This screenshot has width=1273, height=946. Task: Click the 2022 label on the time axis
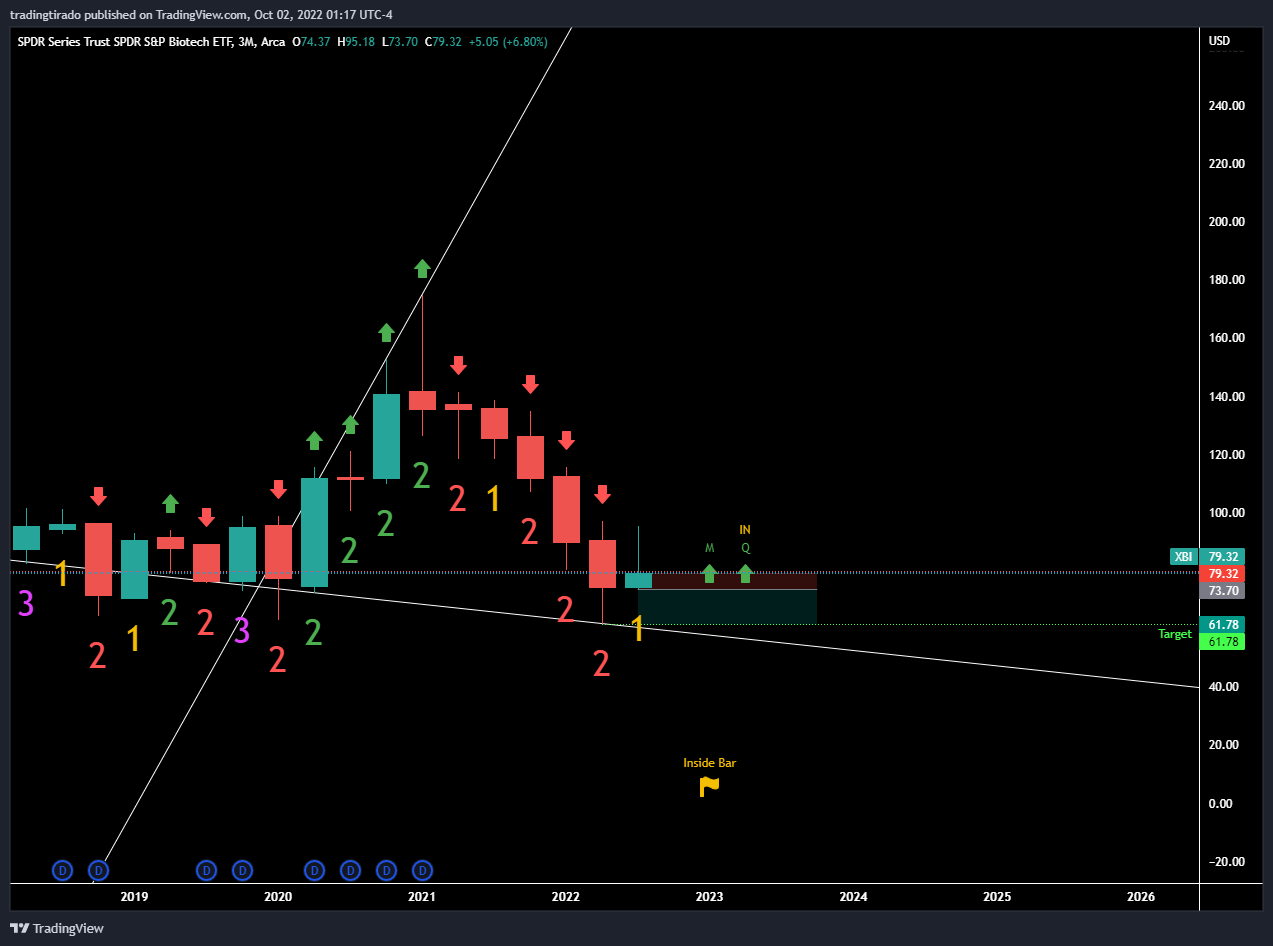tap(566, 897)
